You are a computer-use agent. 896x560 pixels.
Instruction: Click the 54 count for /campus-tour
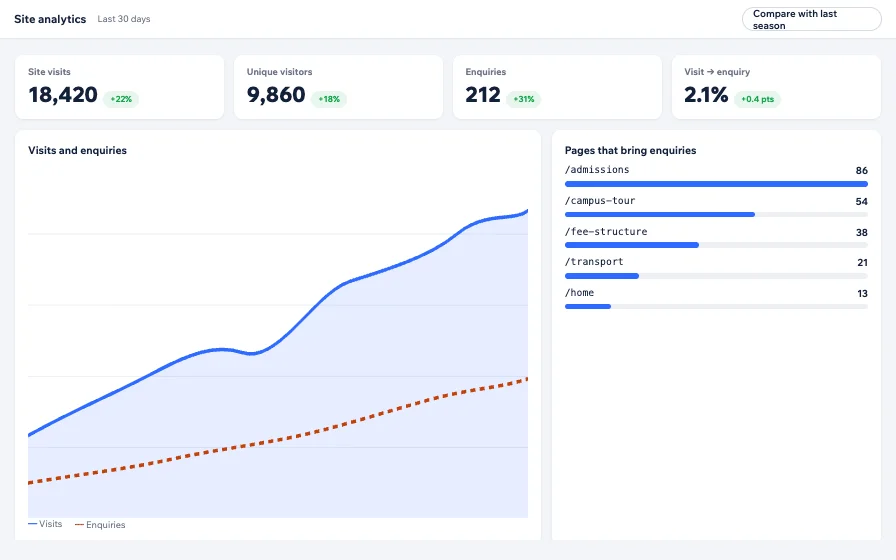(x=861, y=201)
